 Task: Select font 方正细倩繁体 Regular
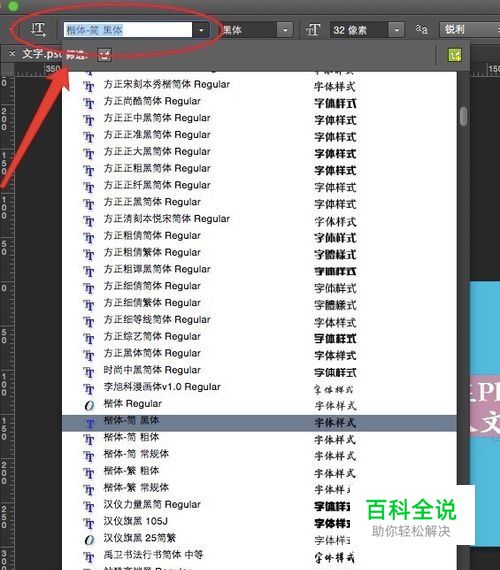click(x=259, y=303)
